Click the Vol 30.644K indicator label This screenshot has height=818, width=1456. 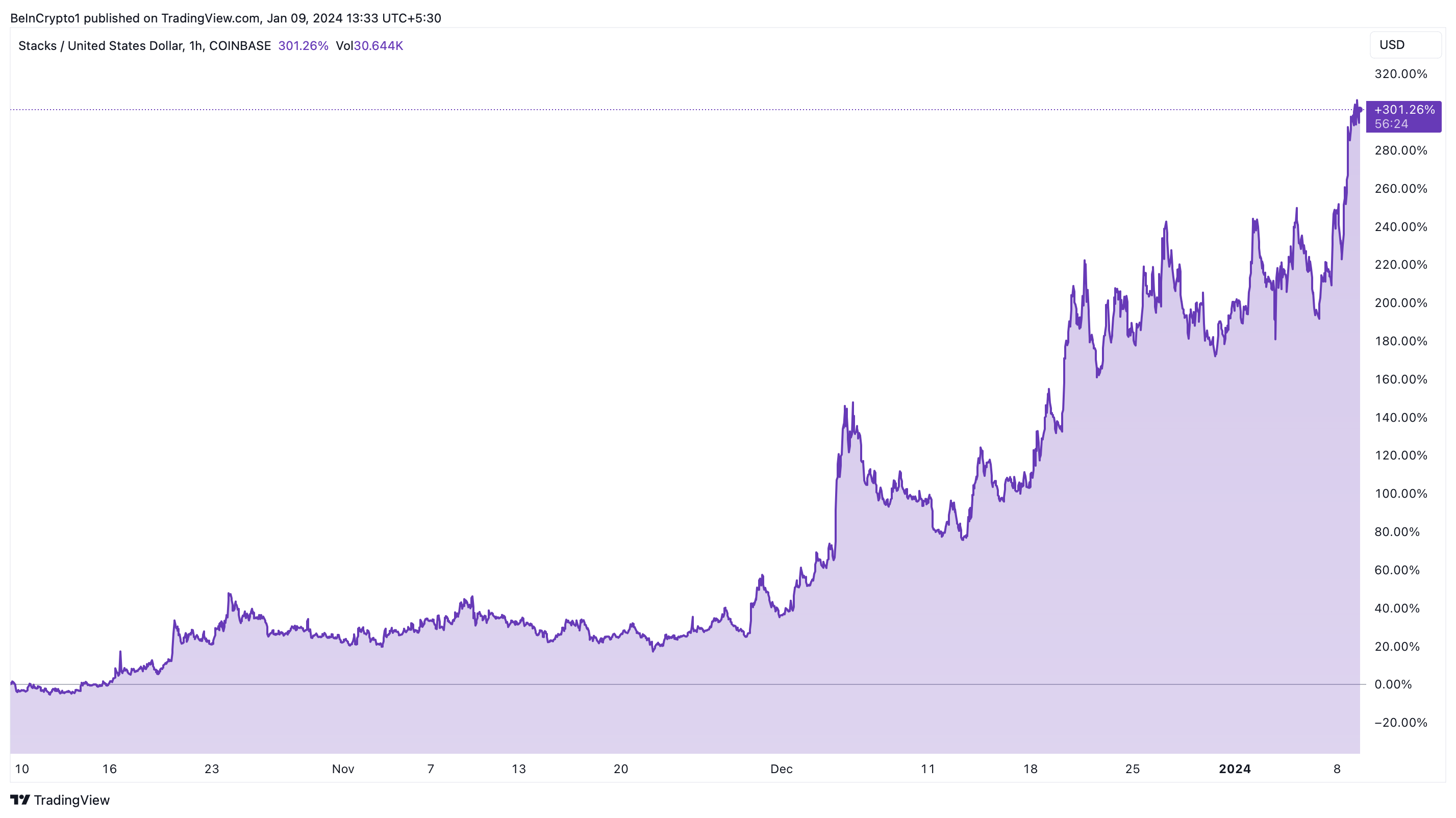(x=369, y=46)
